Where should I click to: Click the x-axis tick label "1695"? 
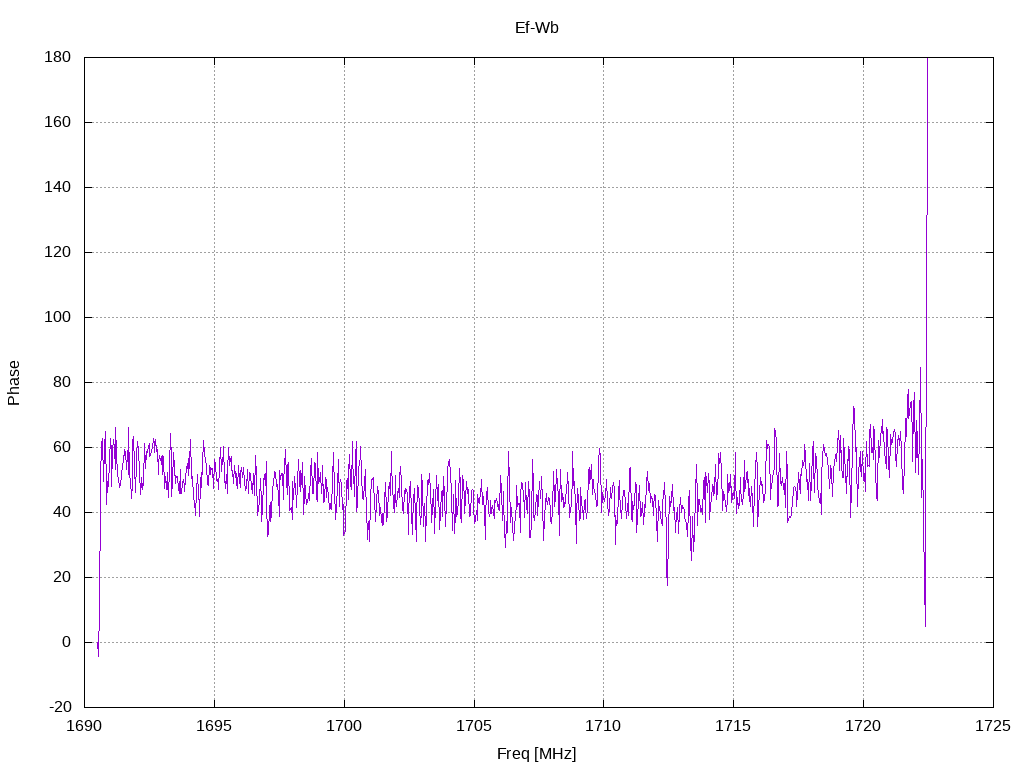click(x=214, y=726)
